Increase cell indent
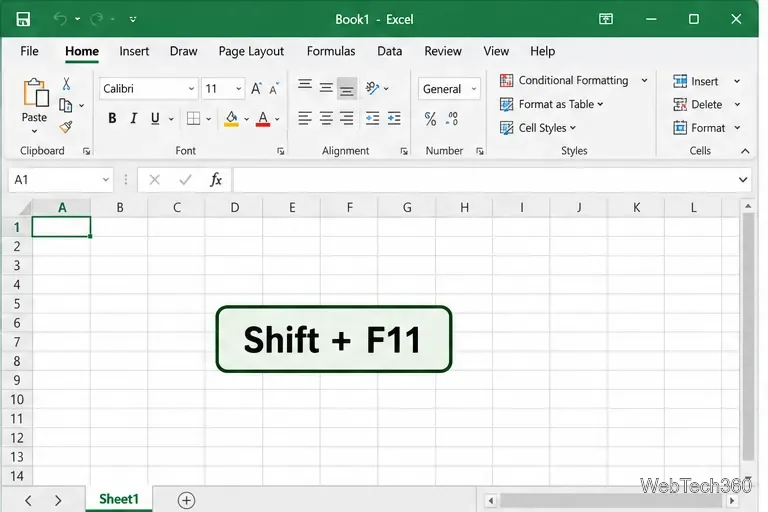Image resolution: width=768 pixels, height=512 pixels. pyautogui.click(x=394, y=118)
